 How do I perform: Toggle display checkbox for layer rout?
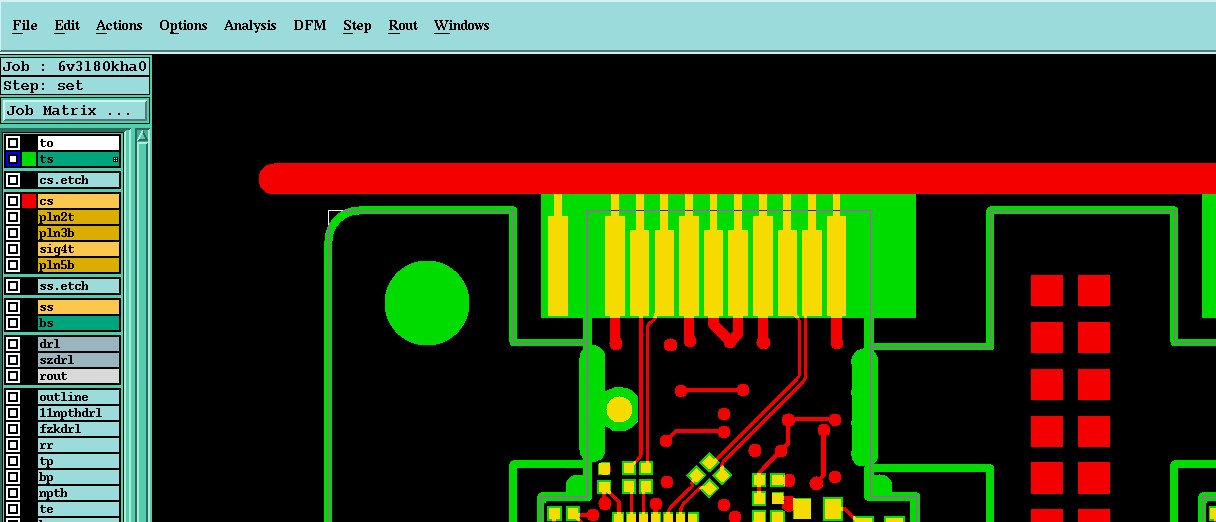[x=13, y=376]
